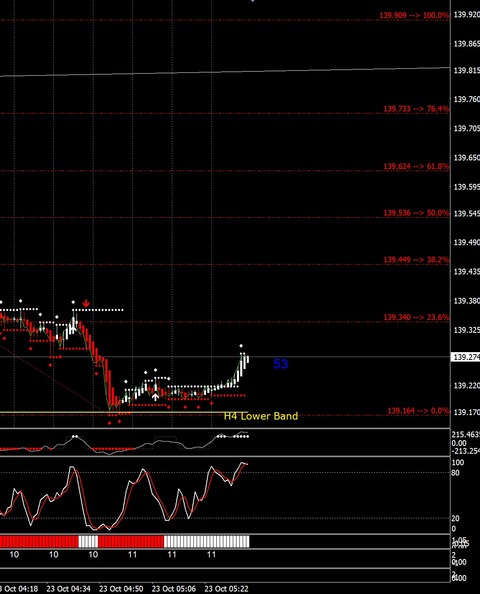This screenshot has width=480, height=594.
Task: Select the '139.733 --> 76.4%' Fibonacci label
Action: point(416,109)
